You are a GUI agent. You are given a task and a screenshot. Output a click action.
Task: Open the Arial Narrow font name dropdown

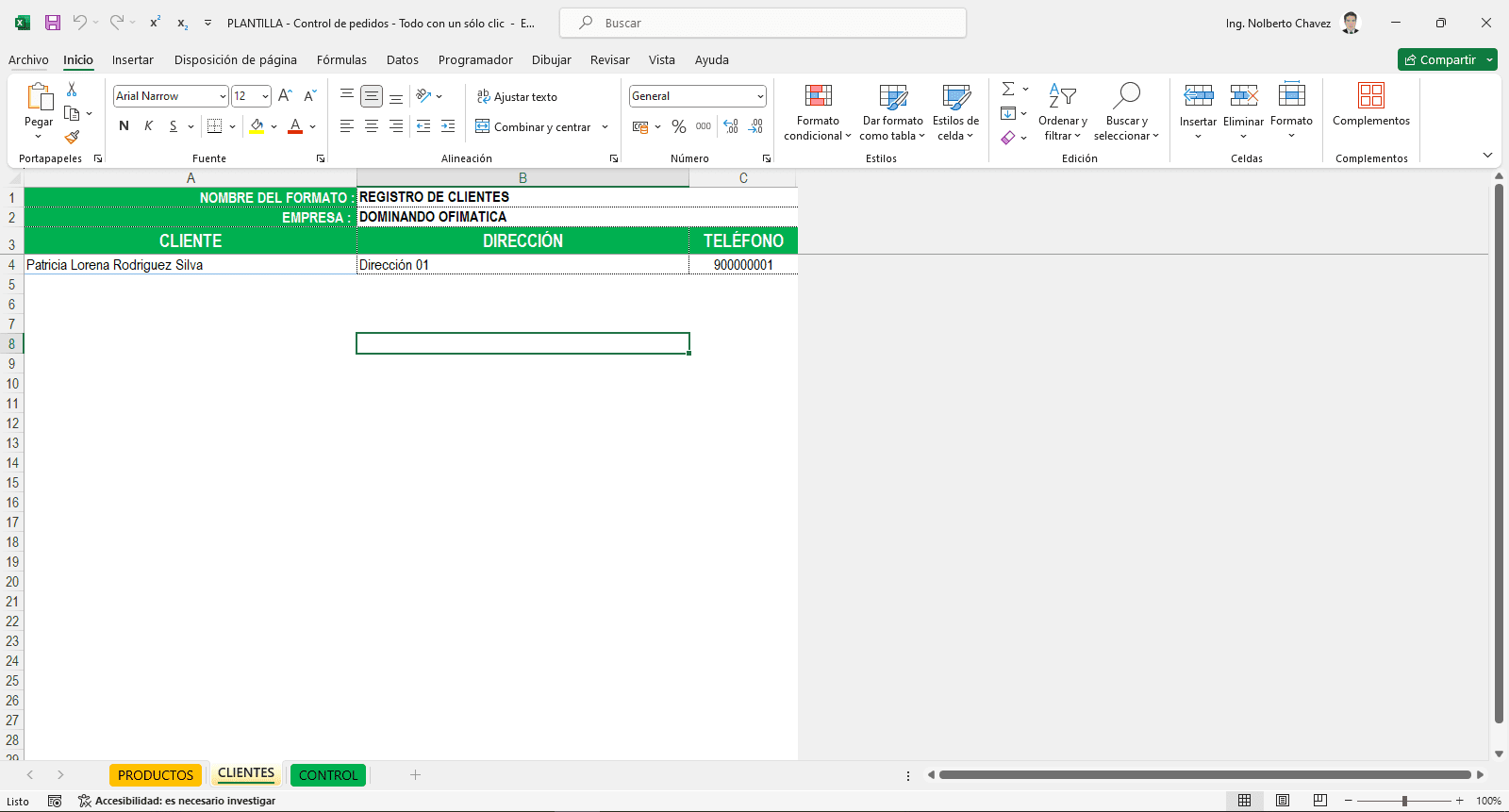(x=223, y=96)
